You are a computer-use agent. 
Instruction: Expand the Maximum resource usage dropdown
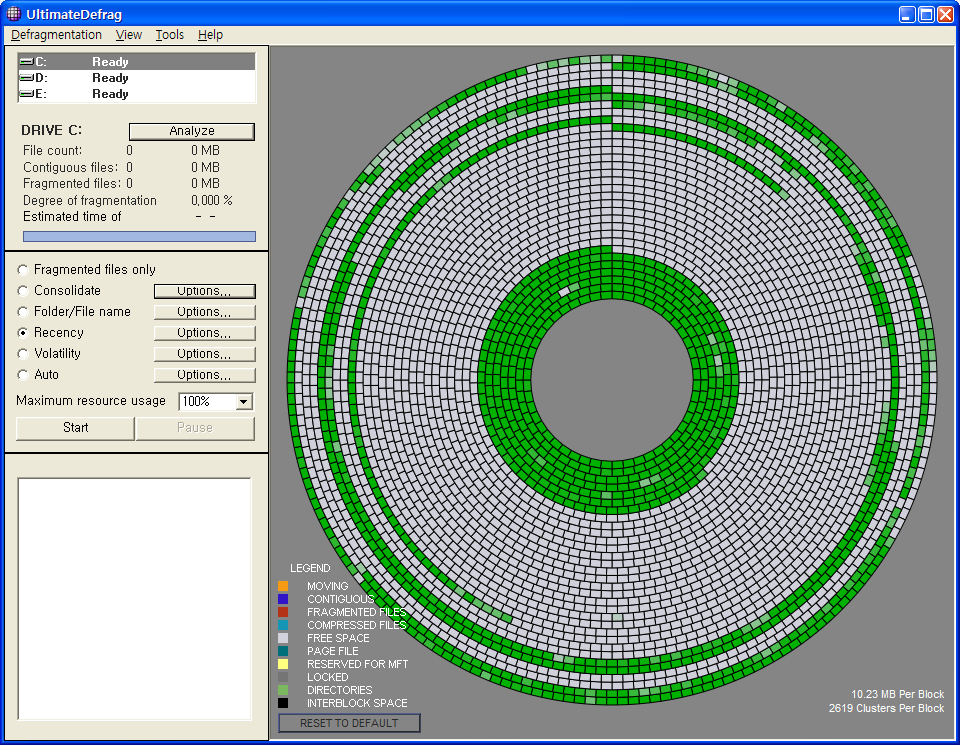[244, 402]
